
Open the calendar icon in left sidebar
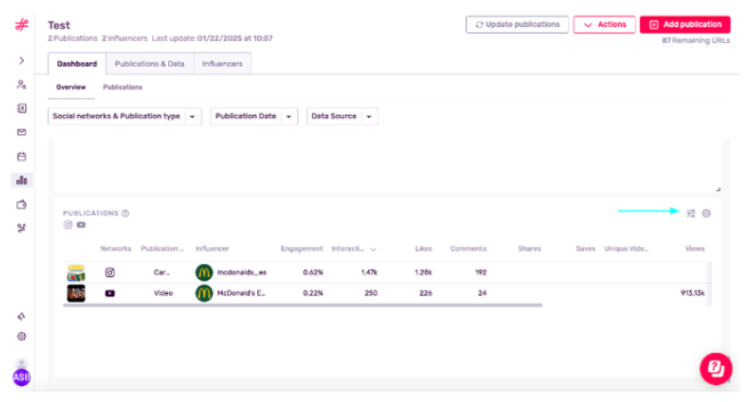(x=21, y=156)
